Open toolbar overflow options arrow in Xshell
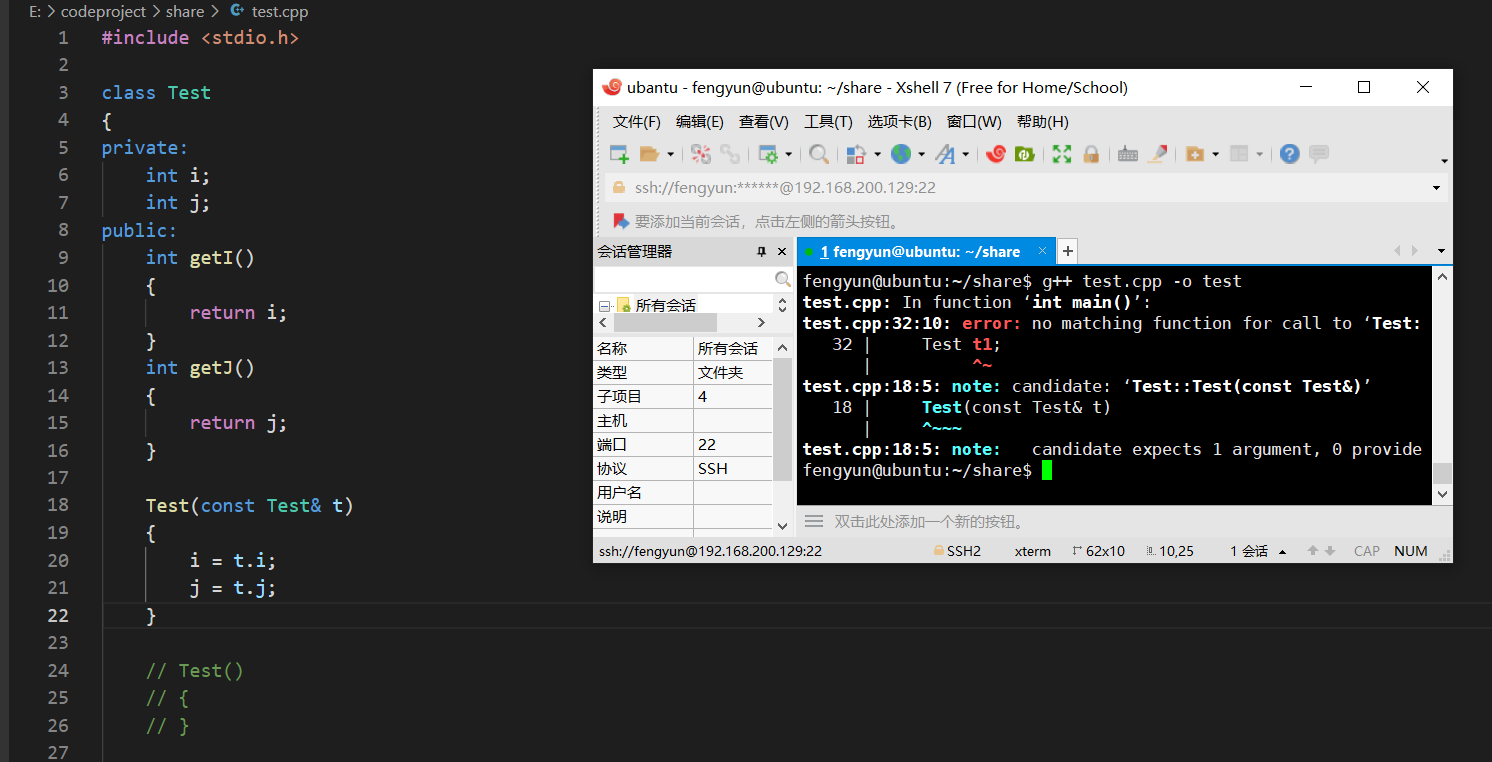Screen dimensions: 1492x762 1444,161
